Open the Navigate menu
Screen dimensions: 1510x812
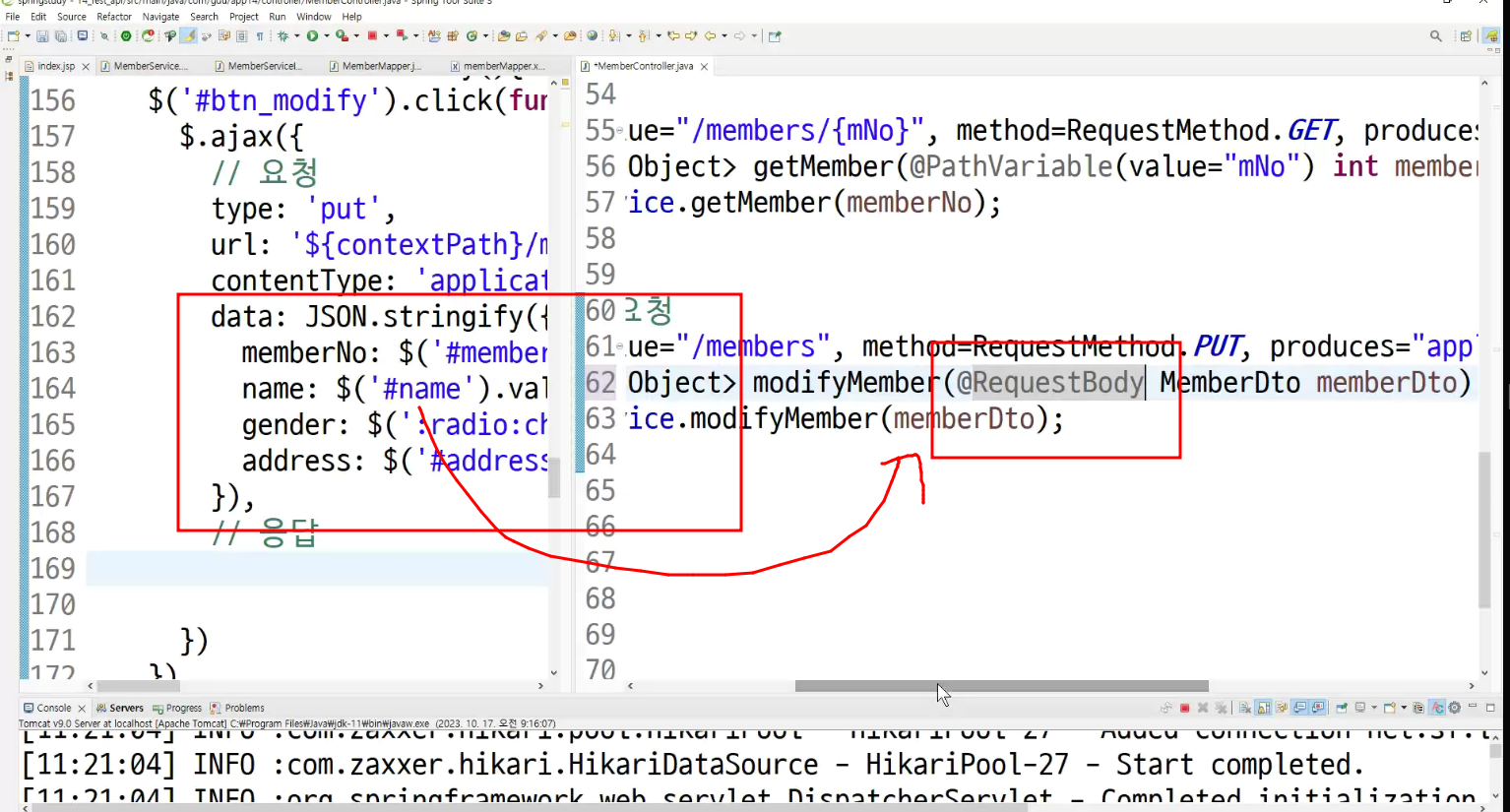pyautogui.click(x=160, y=17)
